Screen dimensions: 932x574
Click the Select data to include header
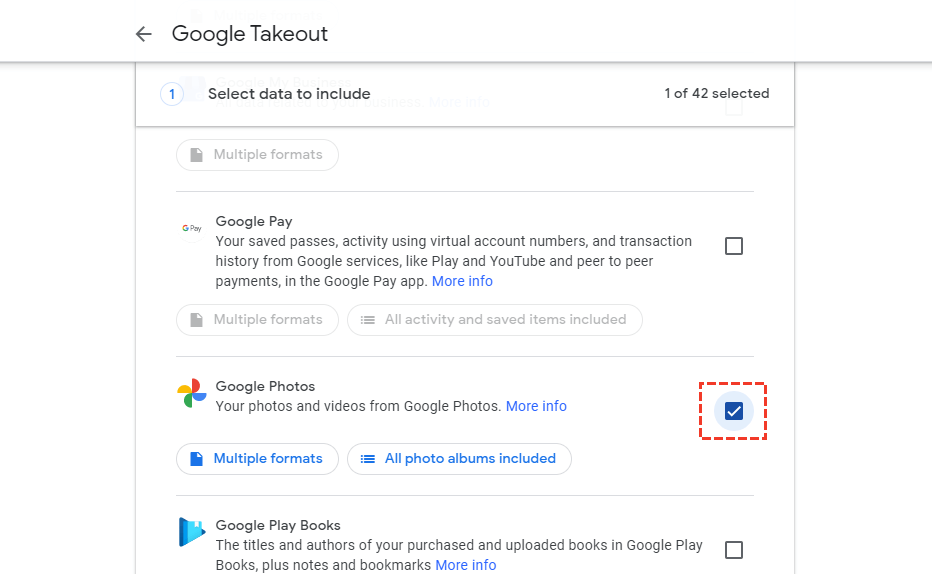(x=289, y=94)
